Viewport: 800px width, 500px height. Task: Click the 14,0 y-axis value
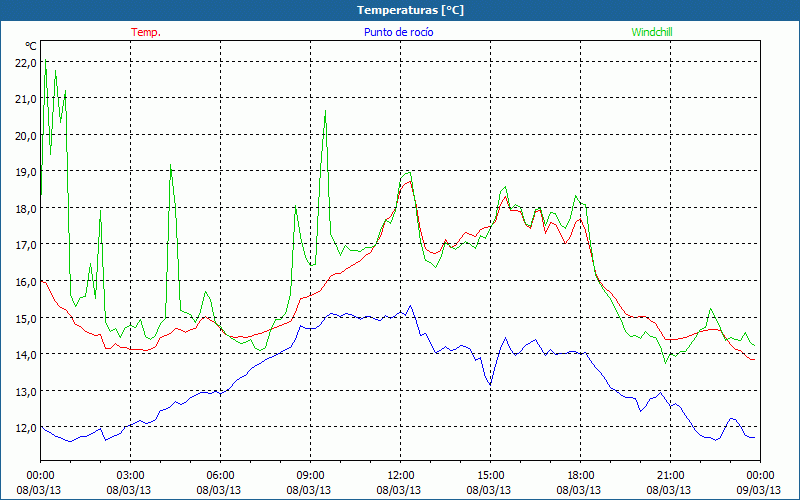tap(27, 355)
